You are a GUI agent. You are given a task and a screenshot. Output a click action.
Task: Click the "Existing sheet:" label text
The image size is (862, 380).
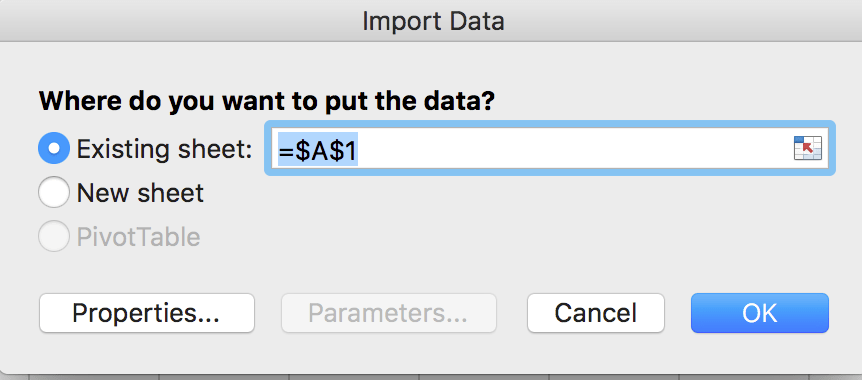pyautogui.click(x=164, y=149)
